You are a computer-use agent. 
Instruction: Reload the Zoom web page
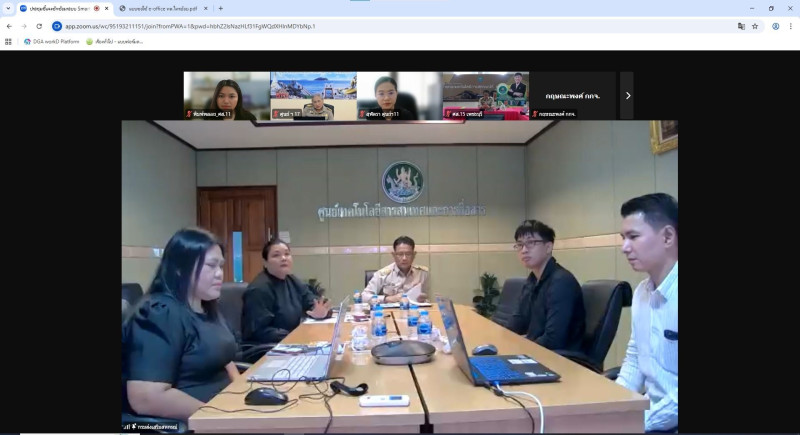(39, 26)
